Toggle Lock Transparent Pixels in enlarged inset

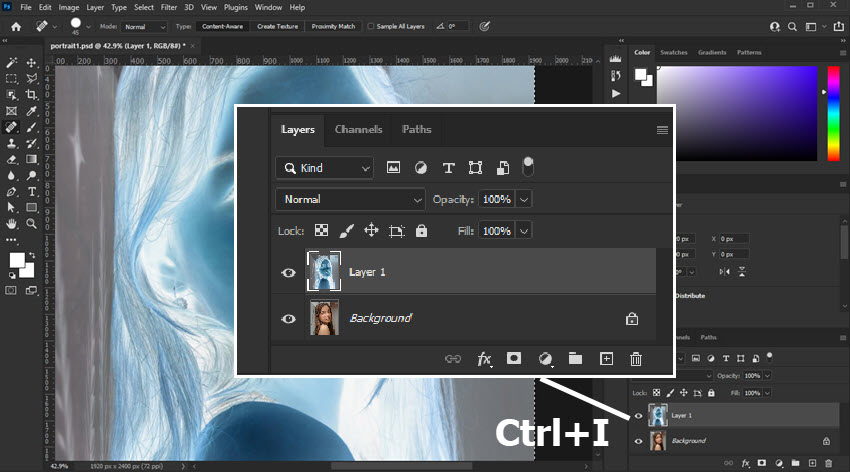click(321, 230)
